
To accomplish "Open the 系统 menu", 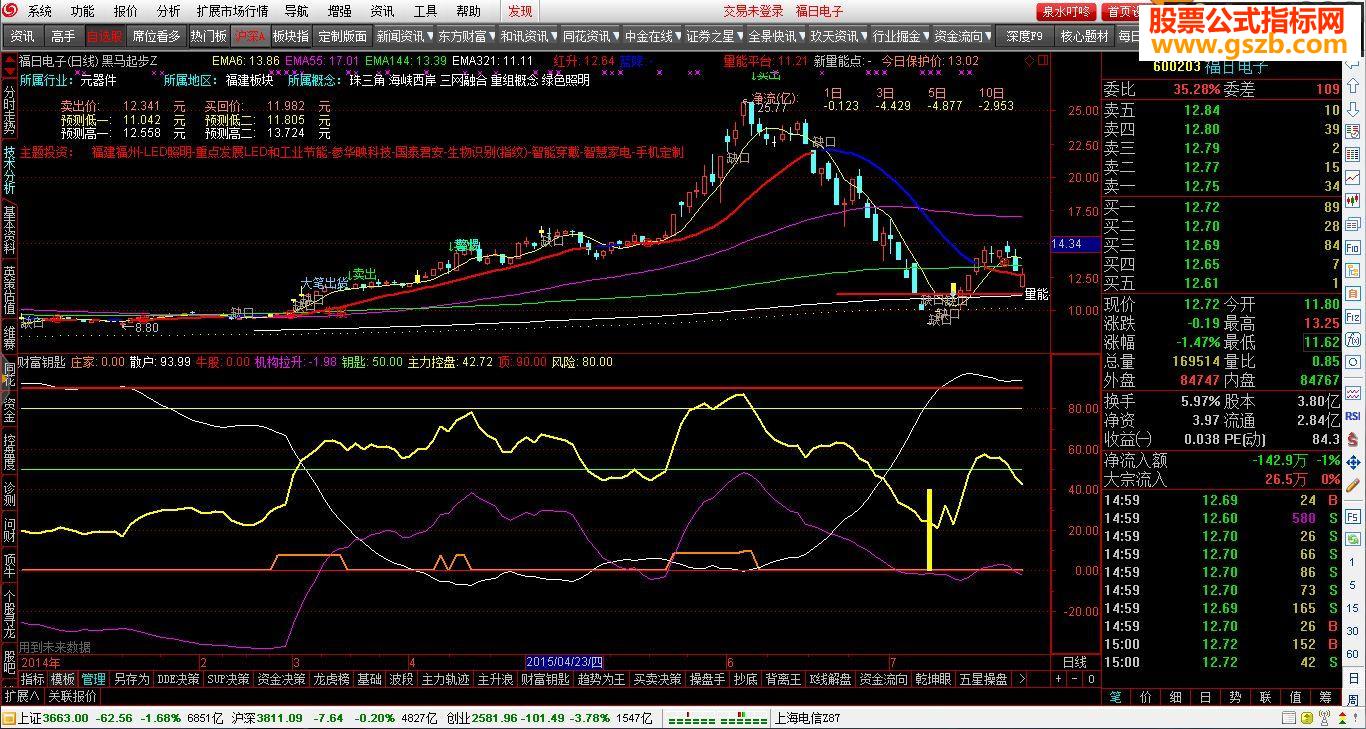I will 40,11.
